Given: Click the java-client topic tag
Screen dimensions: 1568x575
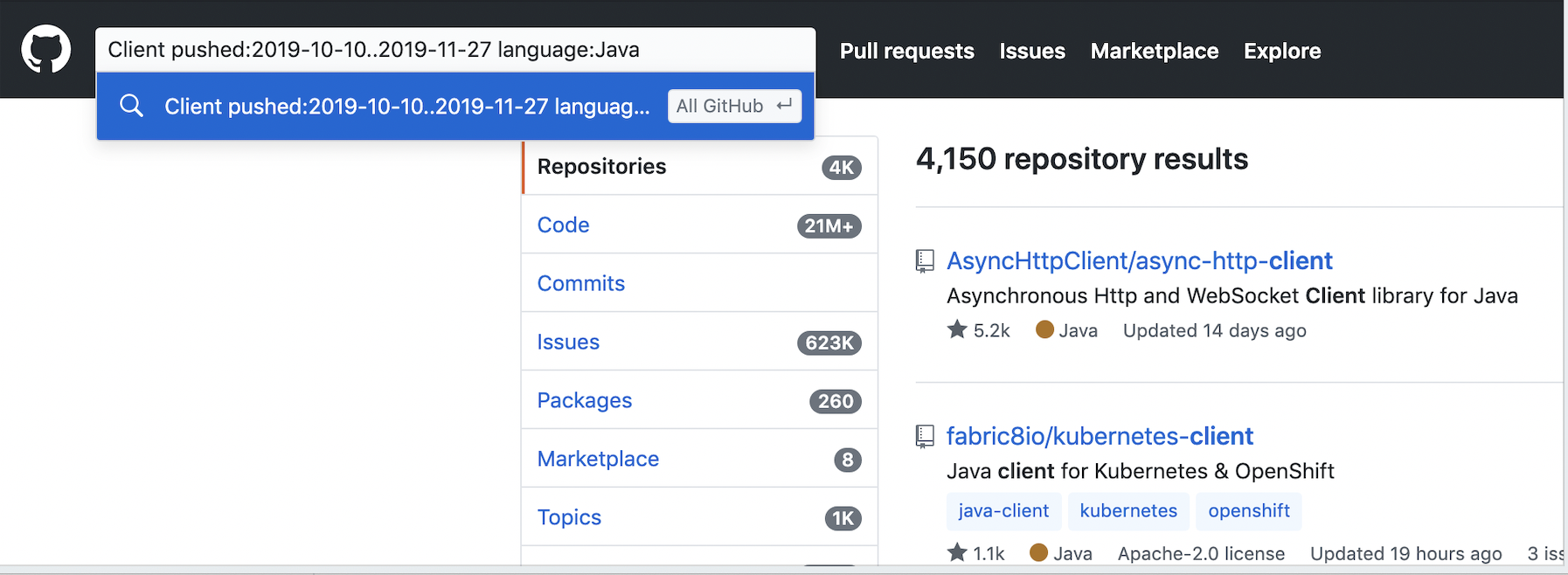Looking at the screenshot, I should (x=1003, y=511).
